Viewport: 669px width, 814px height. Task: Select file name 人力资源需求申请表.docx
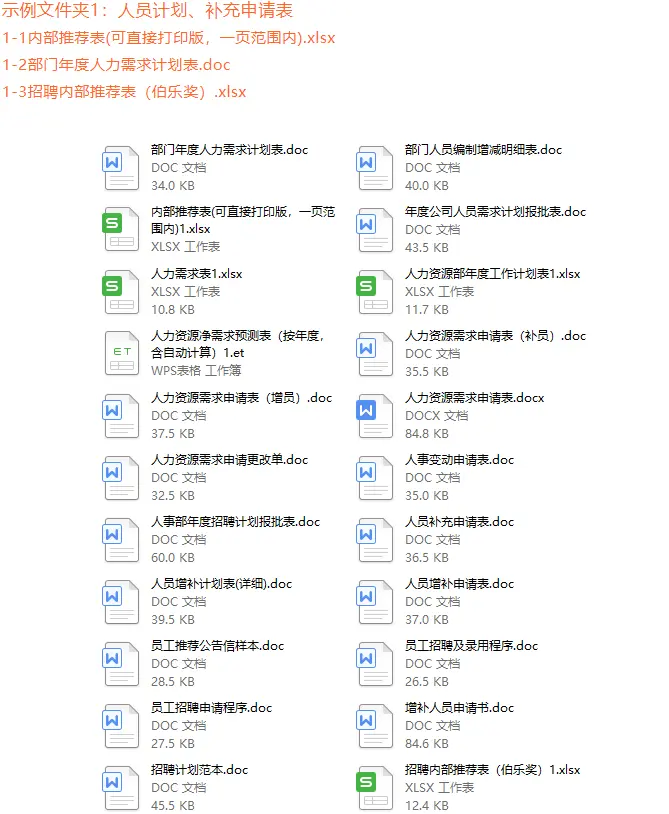pos(474,398)
